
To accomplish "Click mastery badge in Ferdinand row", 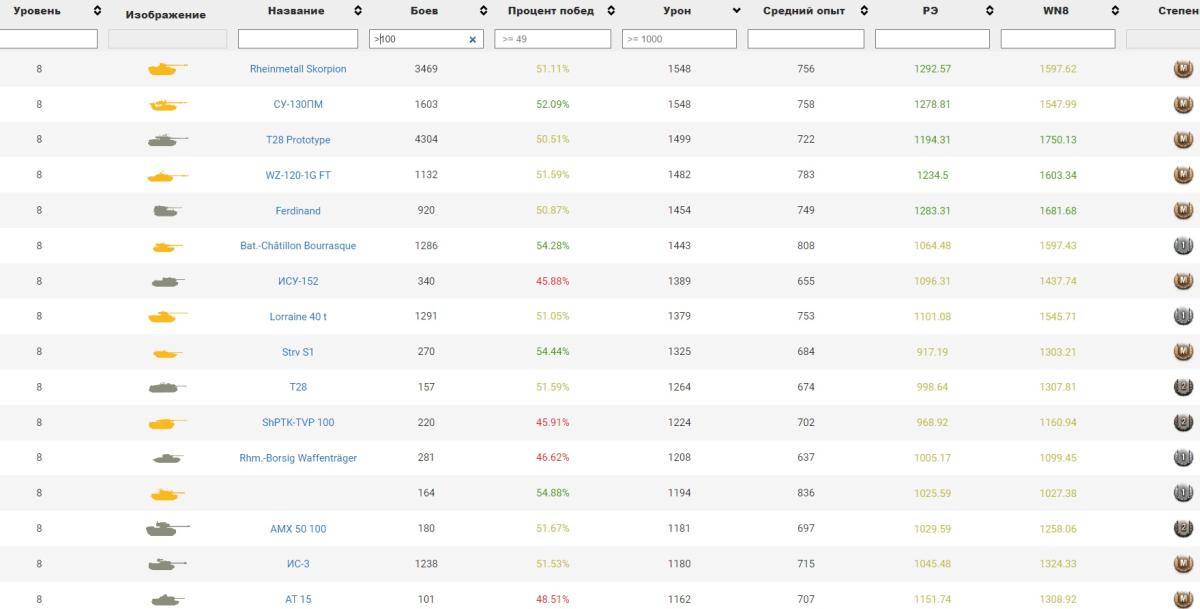I will click(x=1183, y=211).
